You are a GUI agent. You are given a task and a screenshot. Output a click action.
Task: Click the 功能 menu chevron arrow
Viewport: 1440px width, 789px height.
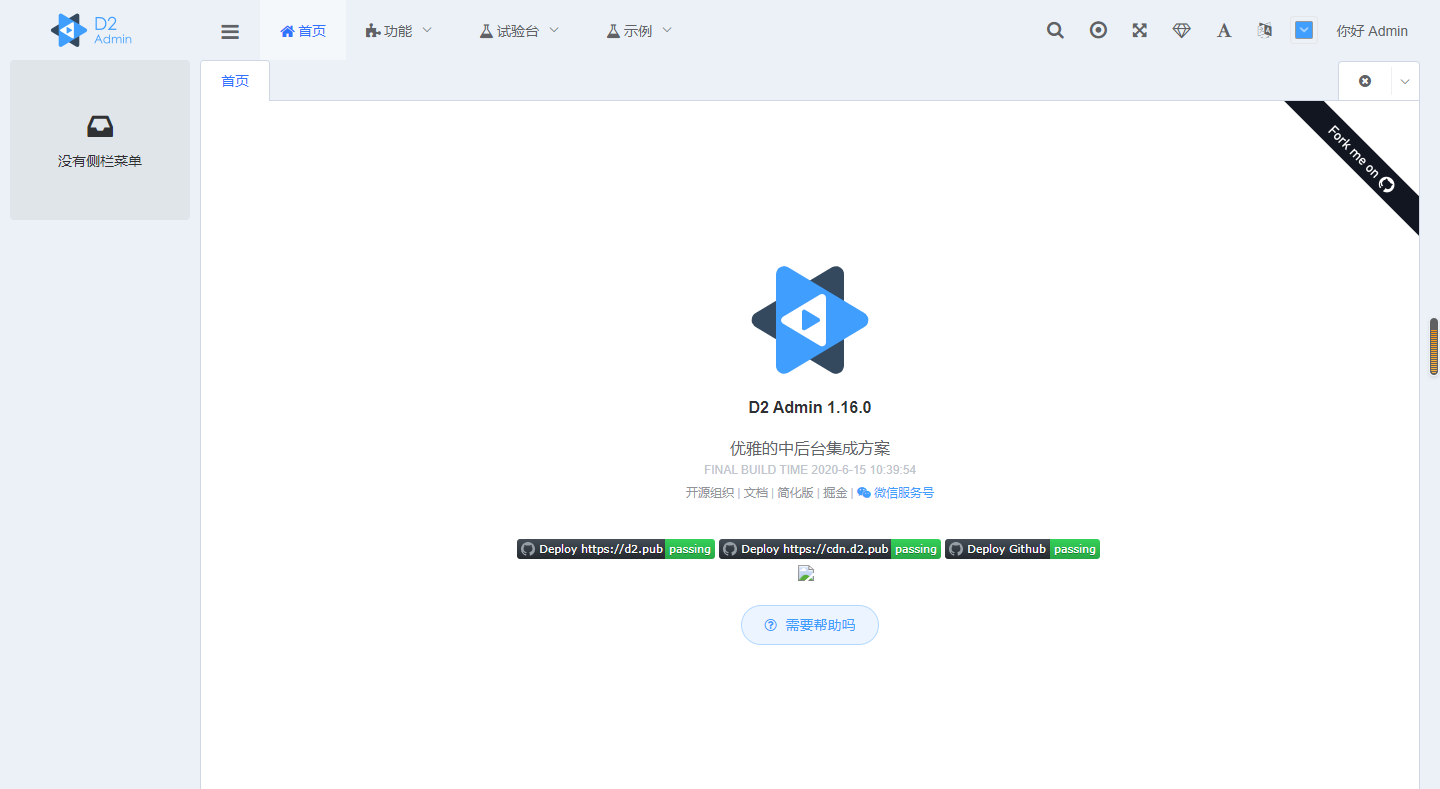427,30
